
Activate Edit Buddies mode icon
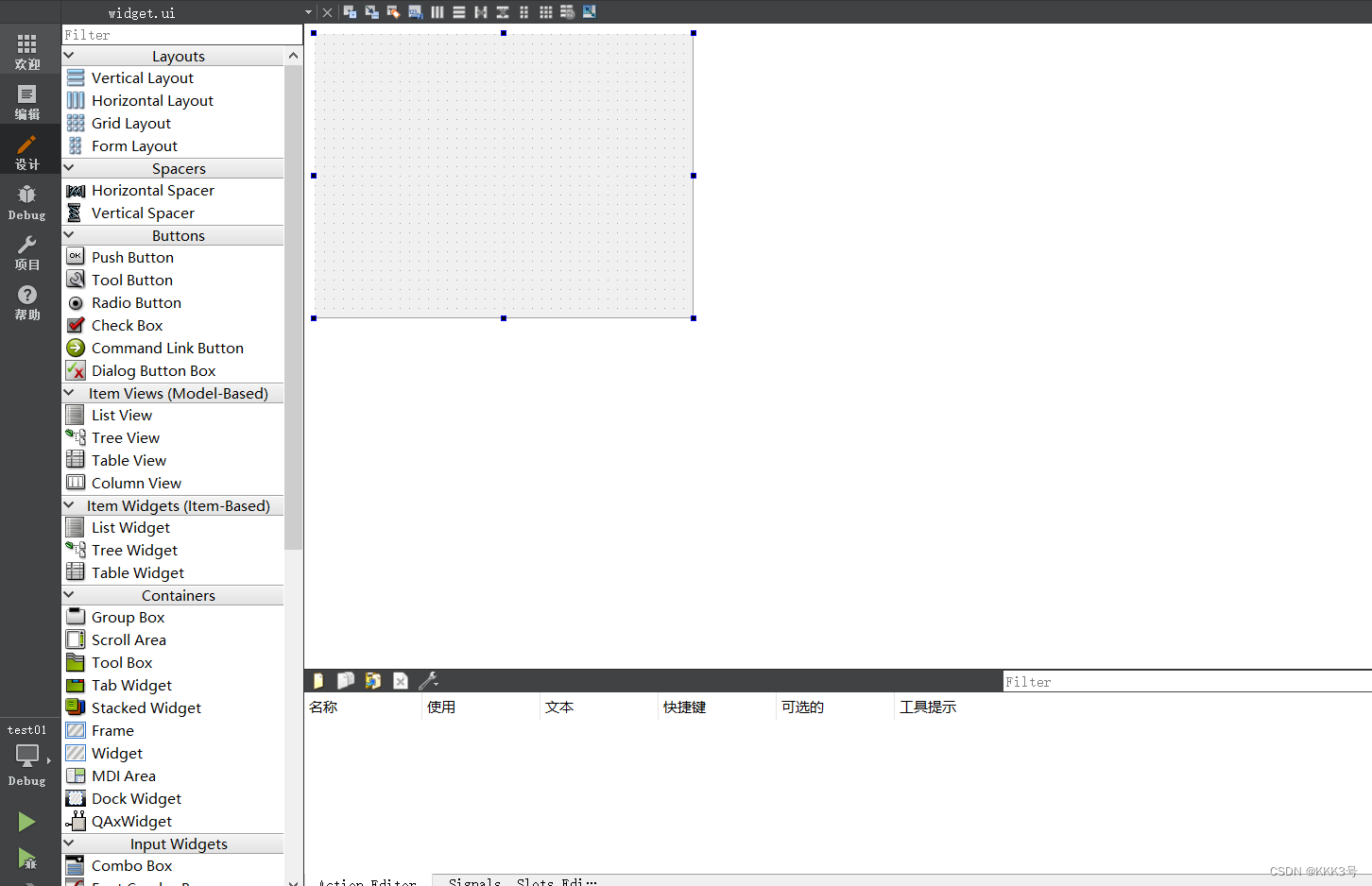[394, 12]
